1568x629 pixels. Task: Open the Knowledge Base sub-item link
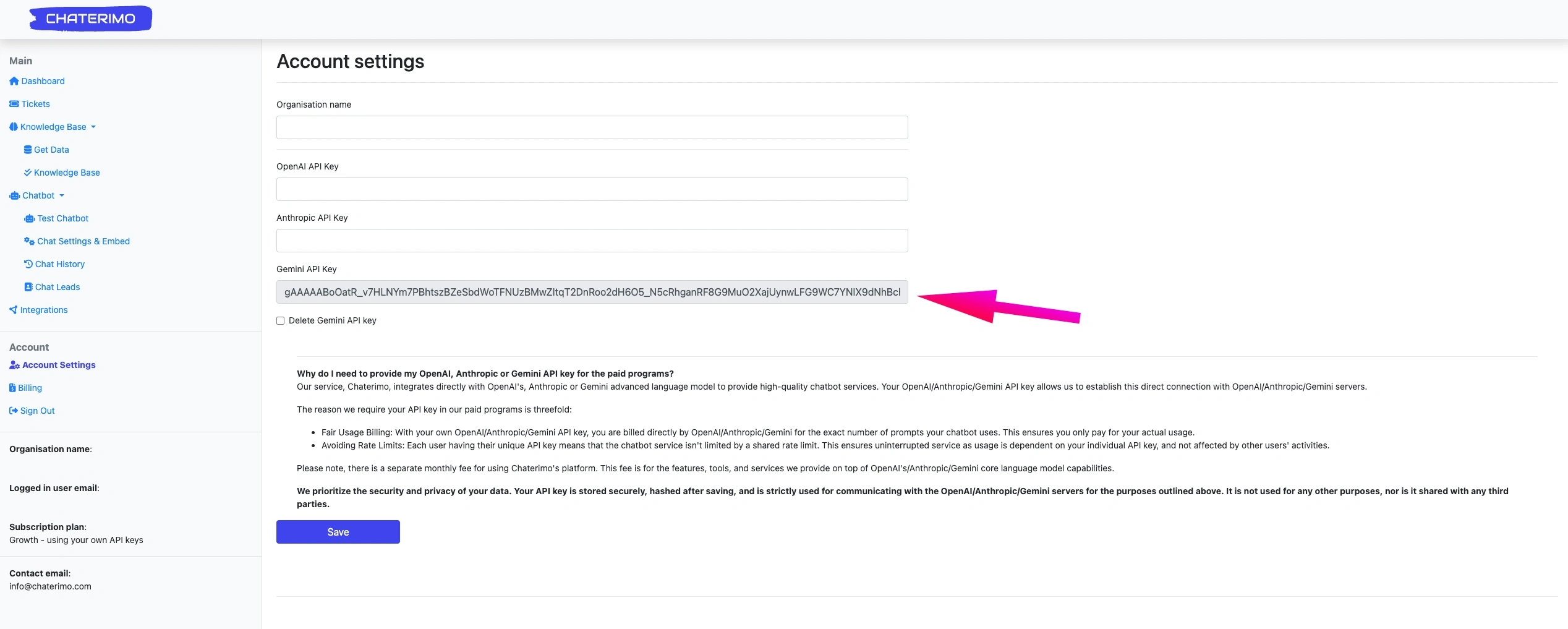[67, 173]
